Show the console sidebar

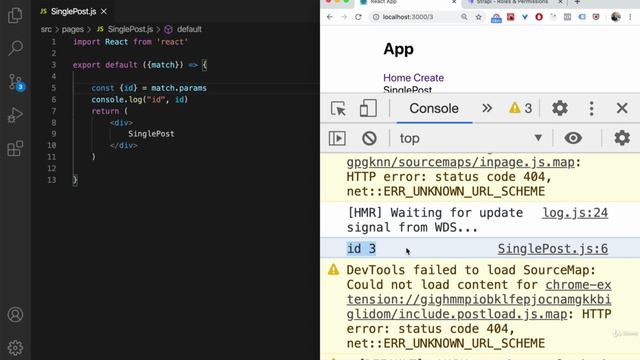(337, 138)
